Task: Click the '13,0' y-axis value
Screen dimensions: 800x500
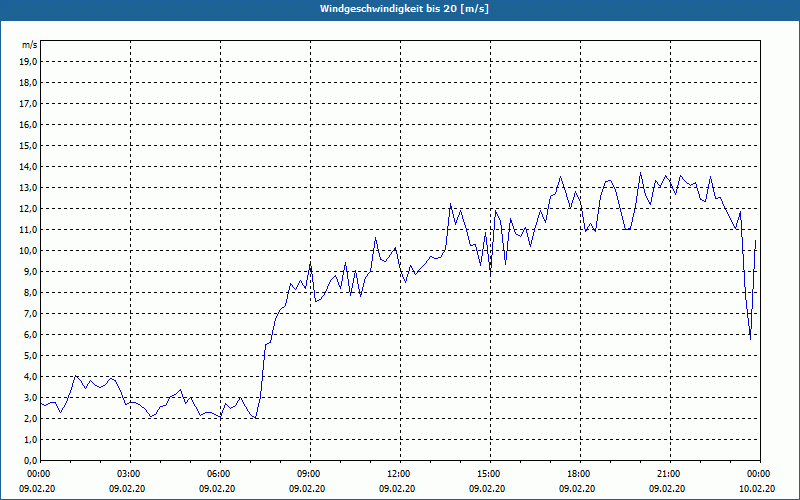Action: pos(28,188)
